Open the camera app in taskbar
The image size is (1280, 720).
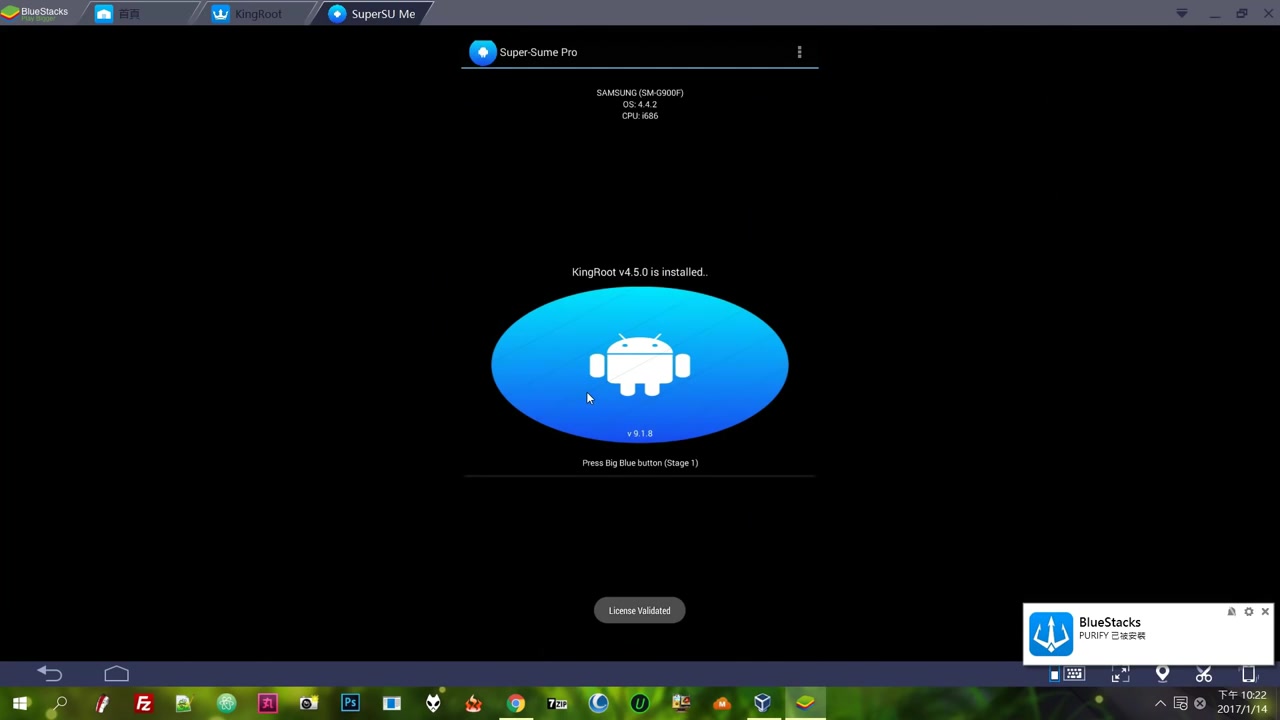(308, 704)
